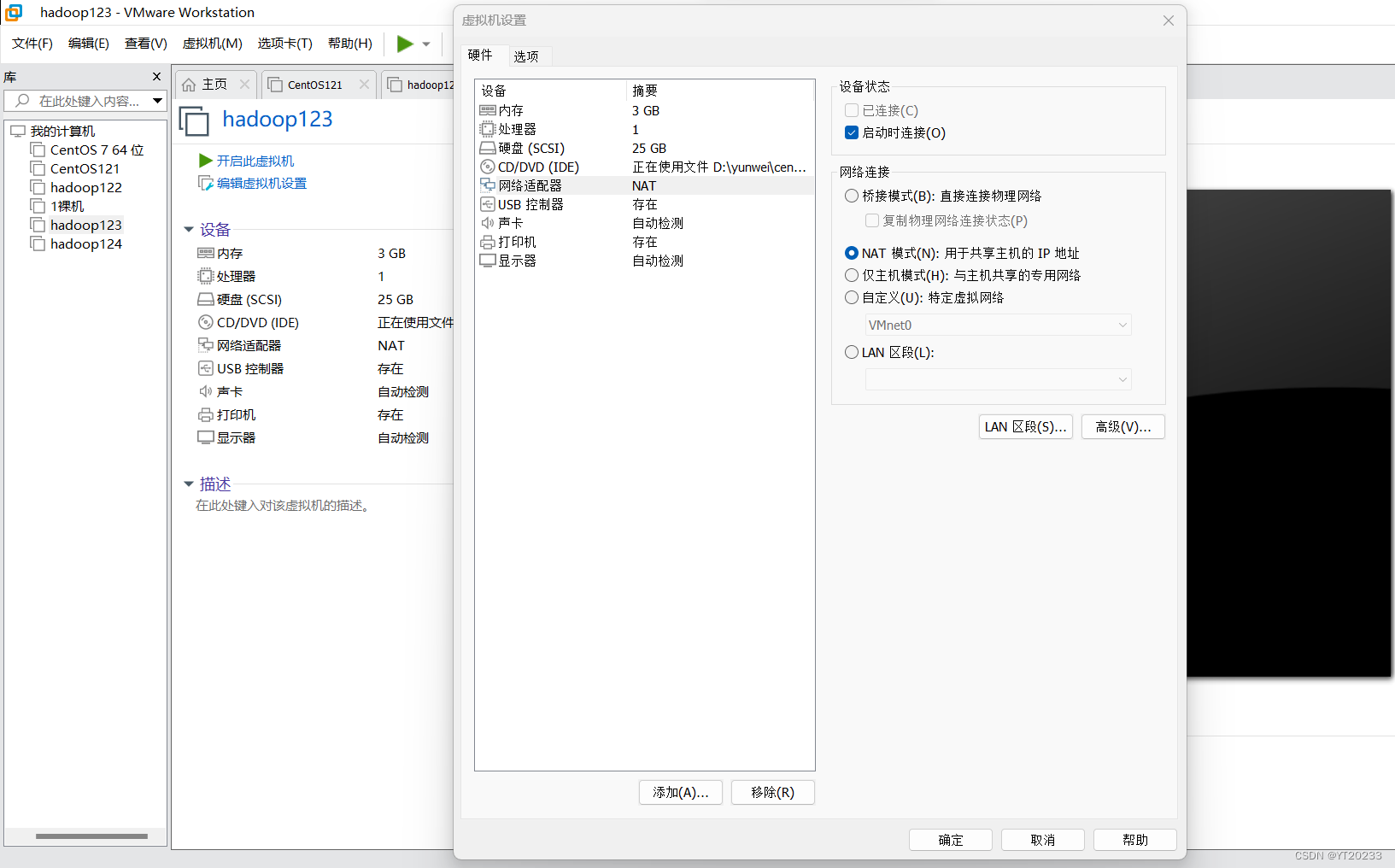Screen dimensions: 1395x868
Task: Click the sound card speaker icon in dialog
Action: click(x=488, y=223)
